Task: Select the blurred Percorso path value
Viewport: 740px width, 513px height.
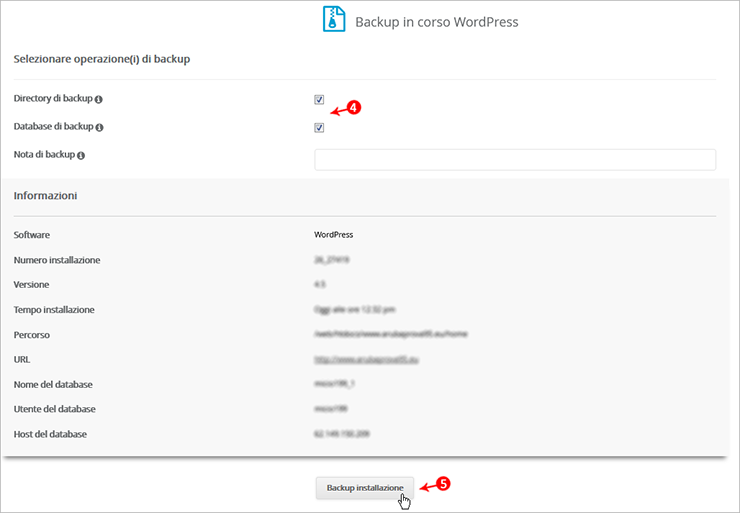Action: tap(391, 334)
